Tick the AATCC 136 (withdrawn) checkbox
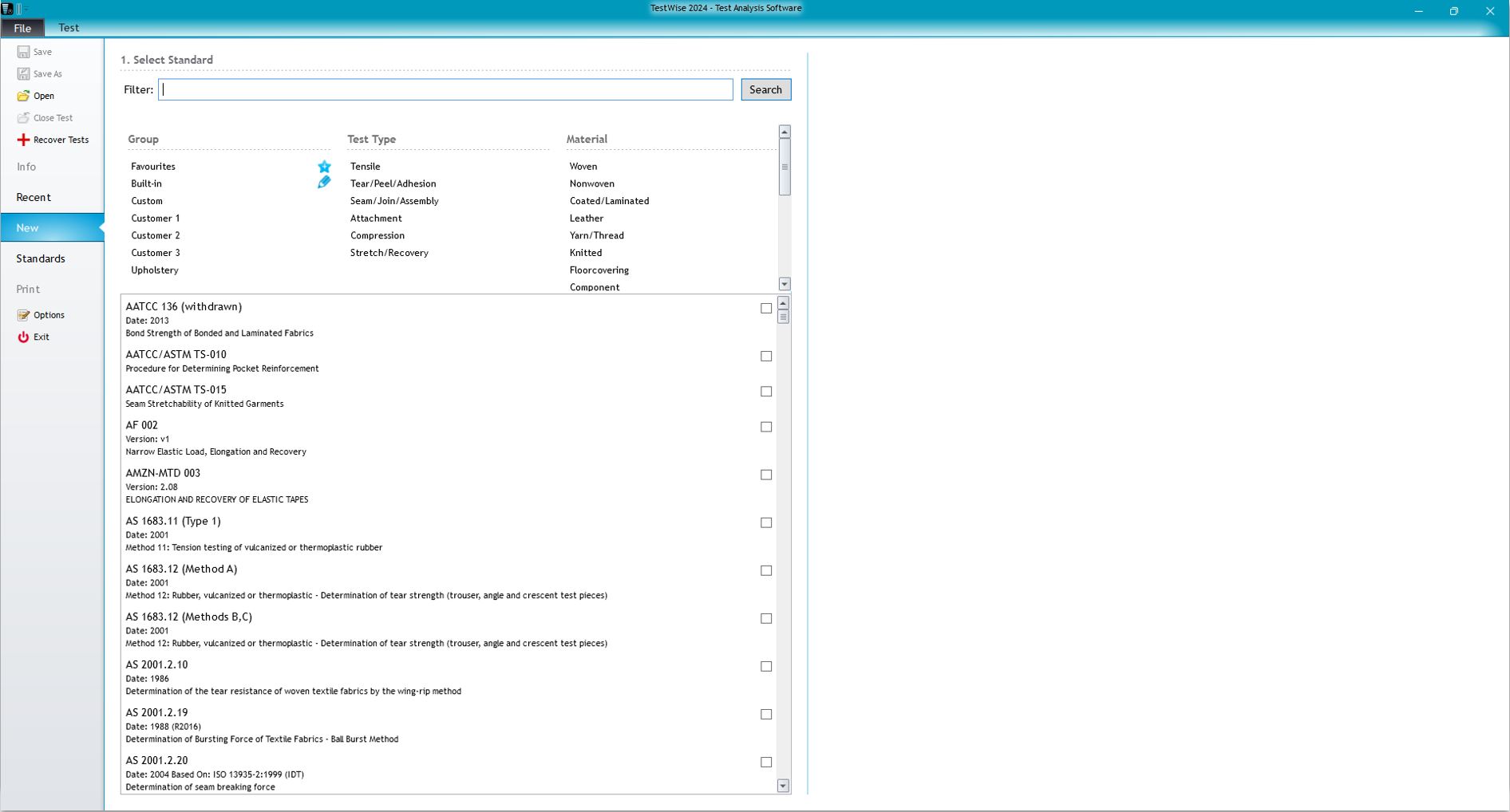Viewport: 1510px width, 812px height. click(766, 308)
